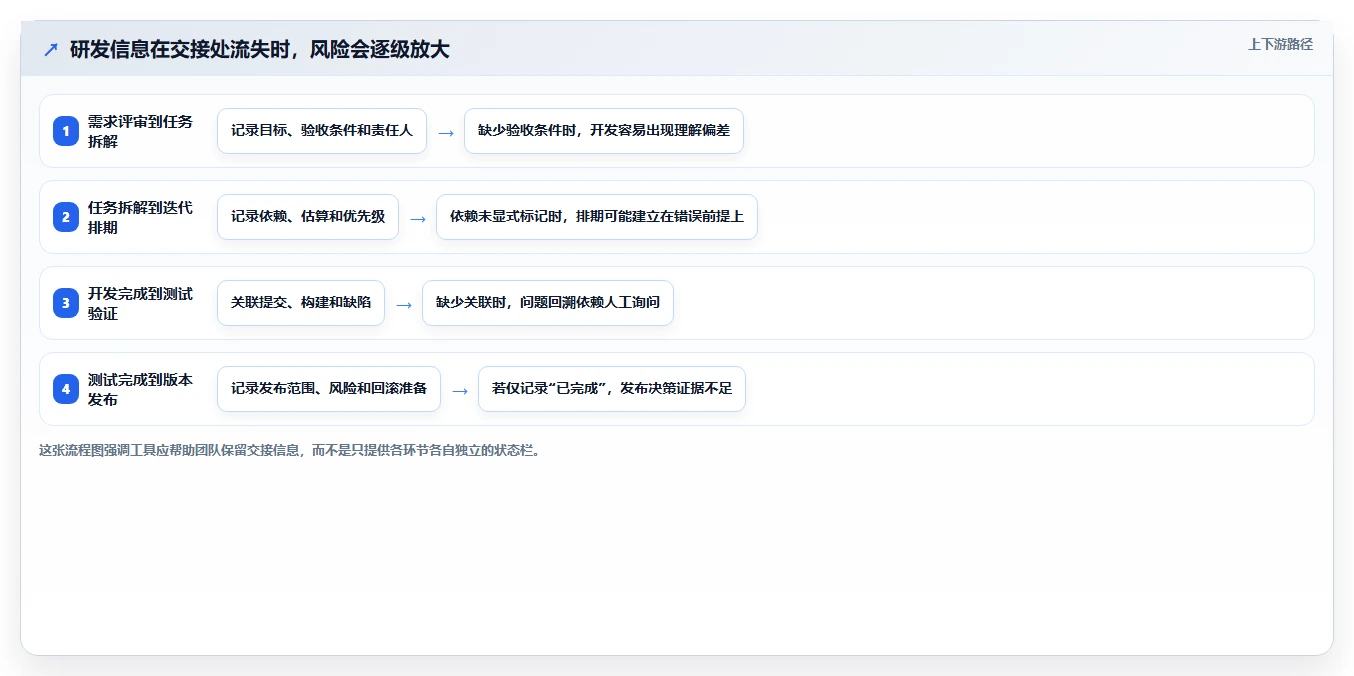Select the 需求评审到任务拆解 step label
This screenshot has width=1354, height=676.
pyautogui.click(x=140, y=131)
